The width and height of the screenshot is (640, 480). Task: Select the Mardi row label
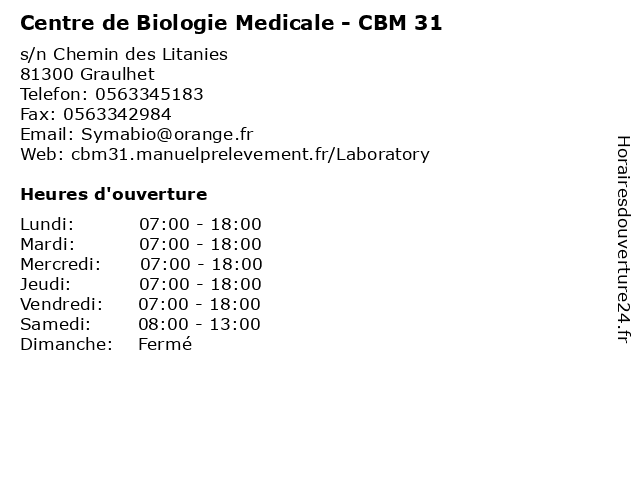coord(48,244)
